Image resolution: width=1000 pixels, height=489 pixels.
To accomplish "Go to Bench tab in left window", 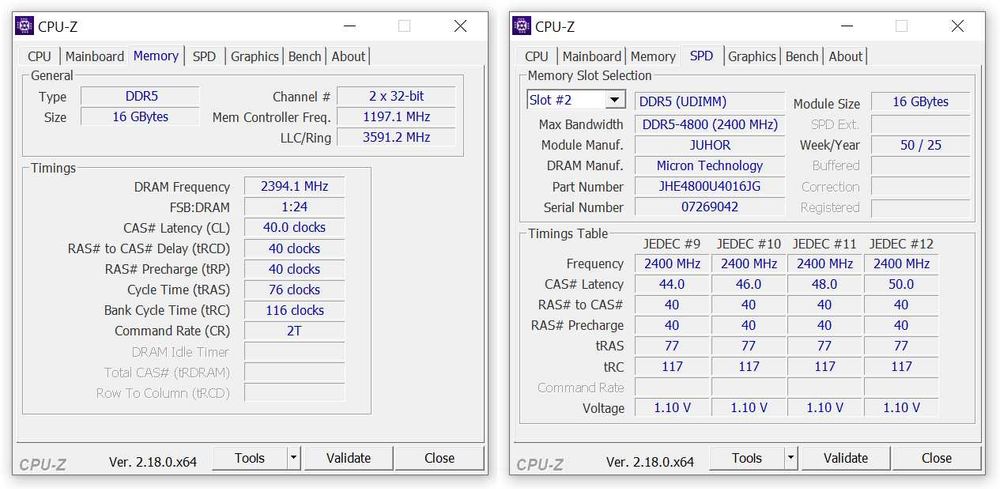I will pos(305,57).
